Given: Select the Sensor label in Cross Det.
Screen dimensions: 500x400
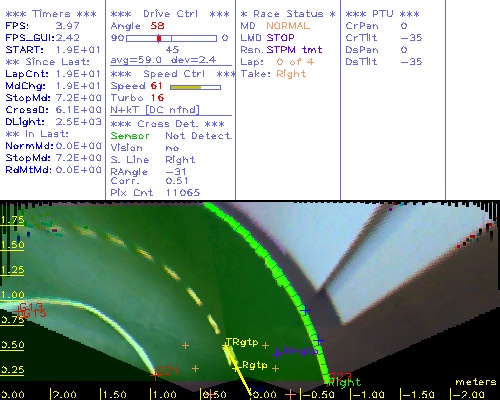Looking at the screenshot, I should (130, 136).
